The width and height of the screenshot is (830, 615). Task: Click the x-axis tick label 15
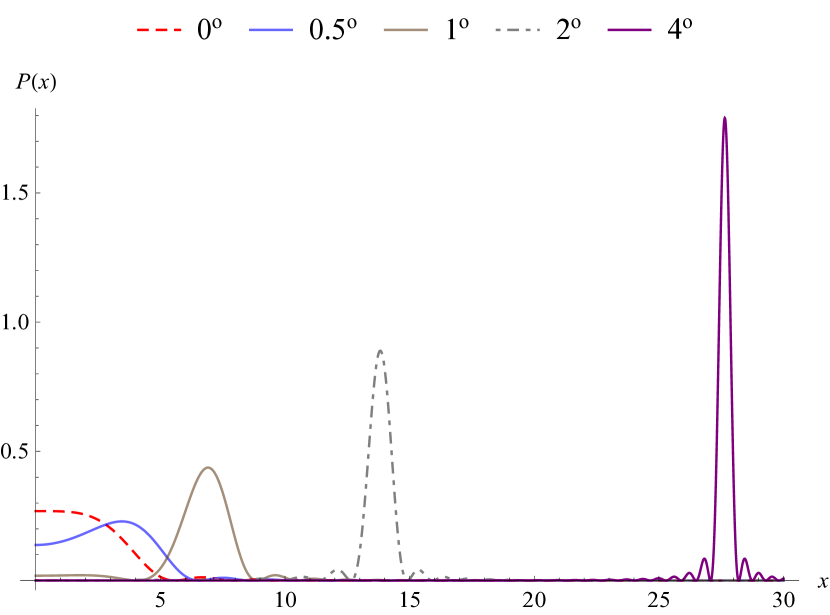(410, 600)
